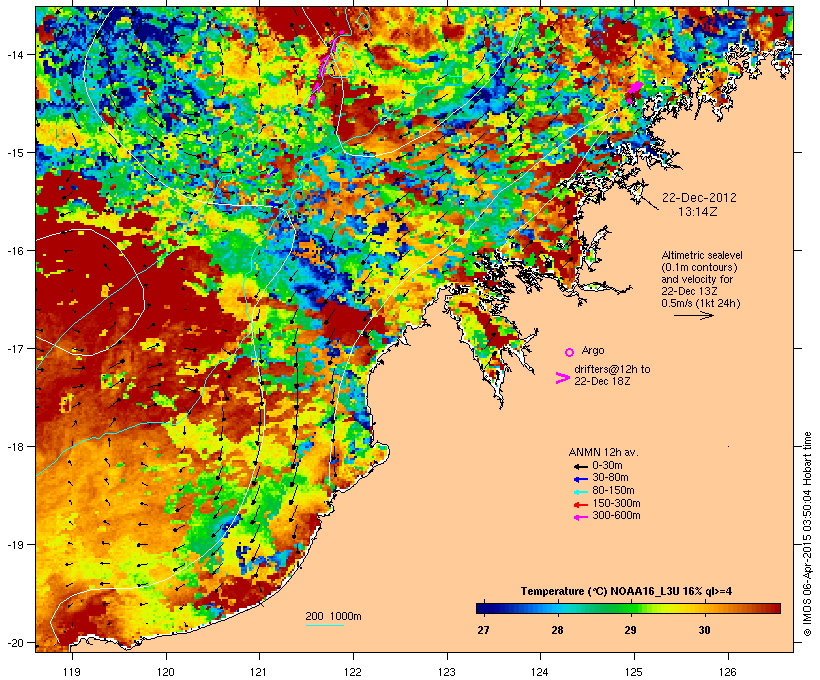
Task: Click the longitude label 122
Action: [353, 672]
